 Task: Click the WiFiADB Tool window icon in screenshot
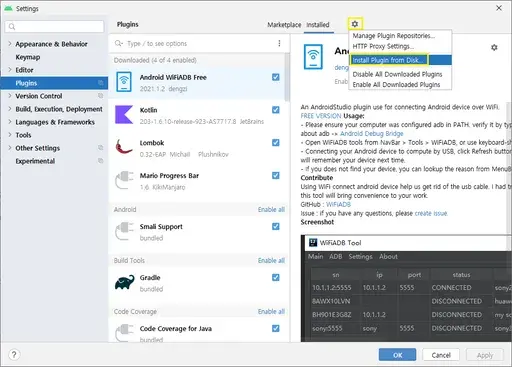(313, 243)
